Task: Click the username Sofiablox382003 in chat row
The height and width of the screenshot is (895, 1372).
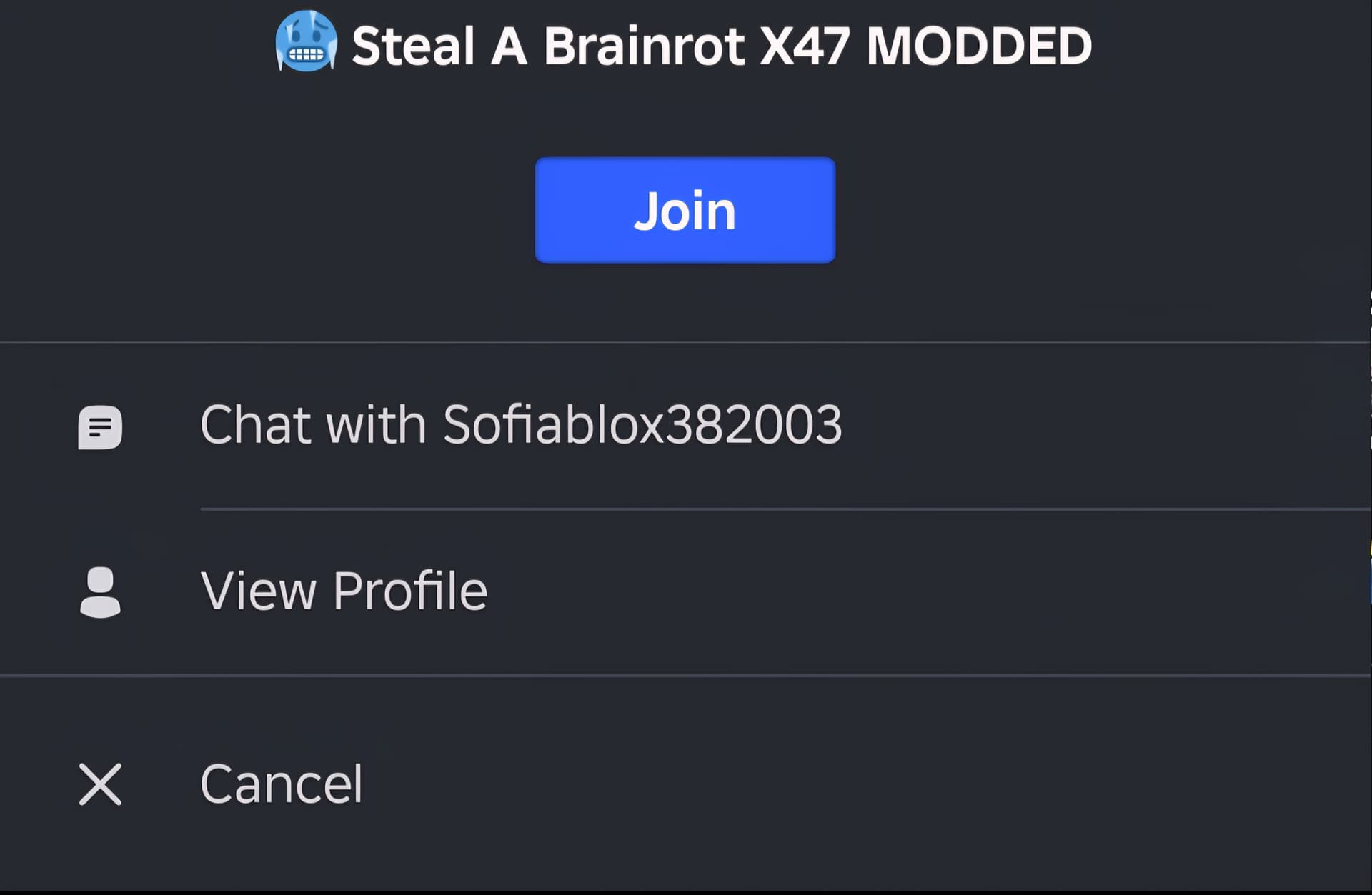Action: pyautogui.click(x=642, y=425)
